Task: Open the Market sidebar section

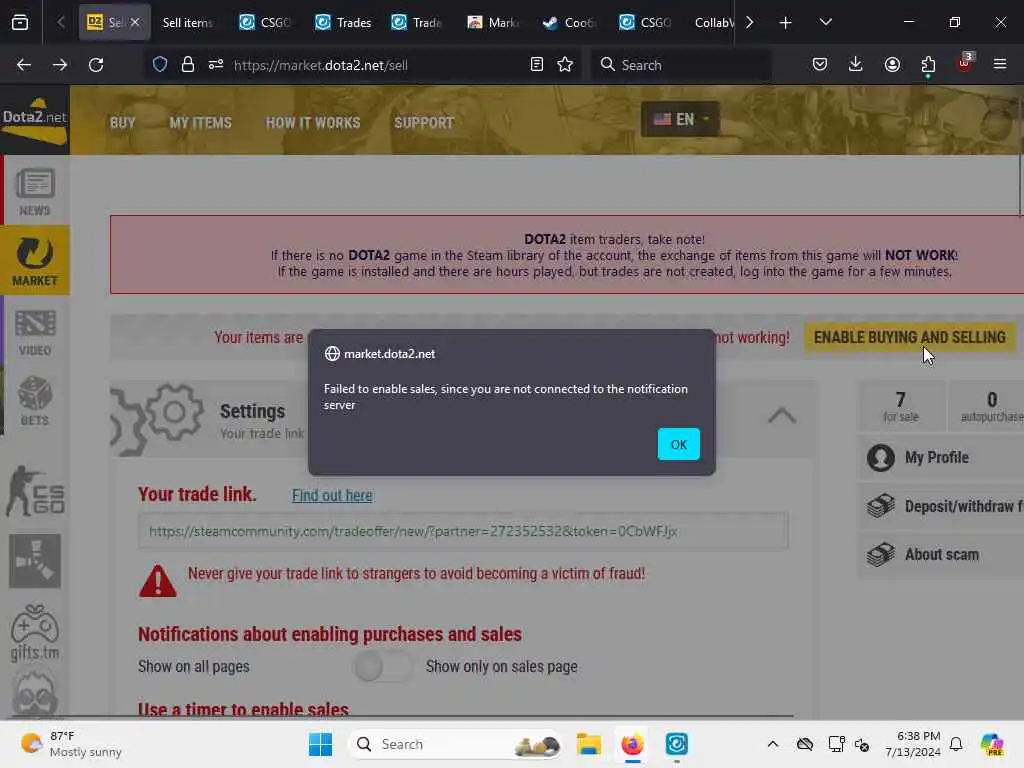Action: click(x=35, y=261)
